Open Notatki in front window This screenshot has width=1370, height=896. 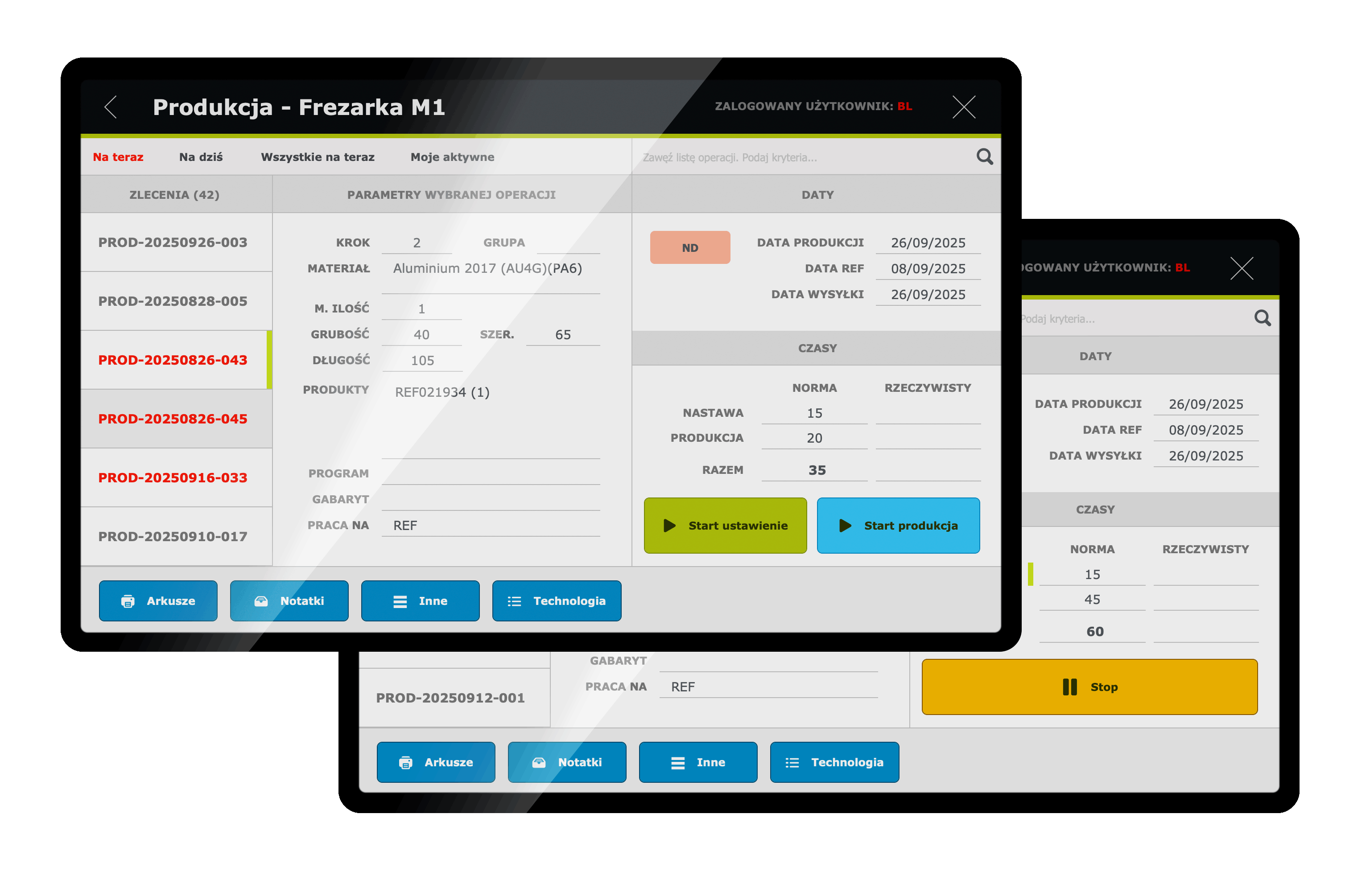289,601
